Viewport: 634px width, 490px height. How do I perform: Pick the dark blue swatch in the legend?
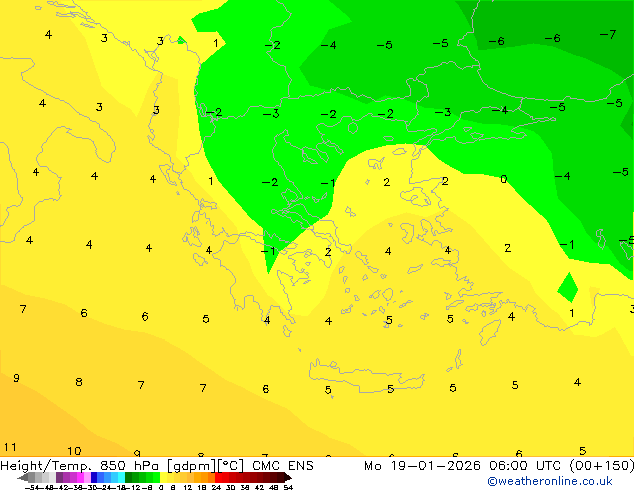tap(94, 478)
